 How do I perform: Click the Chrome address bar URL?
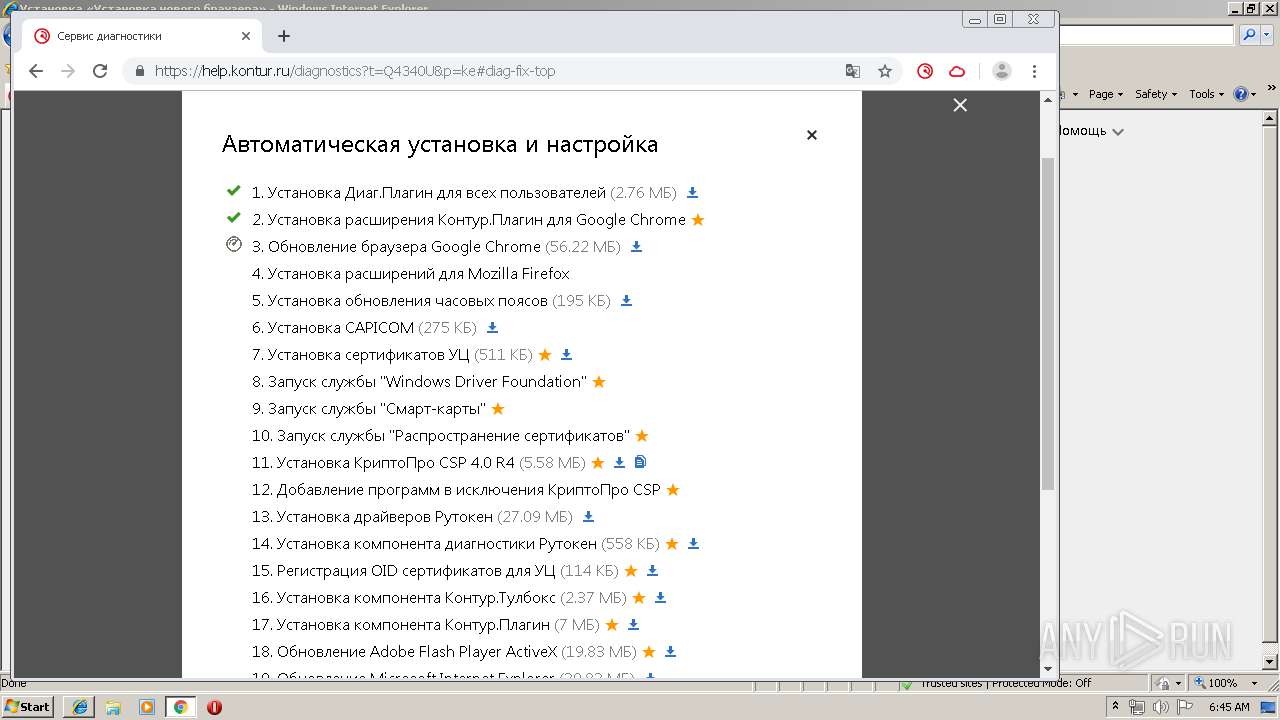[355, 71]
